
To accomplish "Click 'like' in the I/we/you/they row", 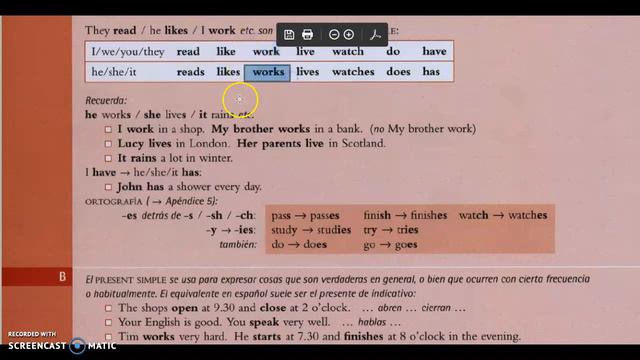I will click(x=226, y=51).
